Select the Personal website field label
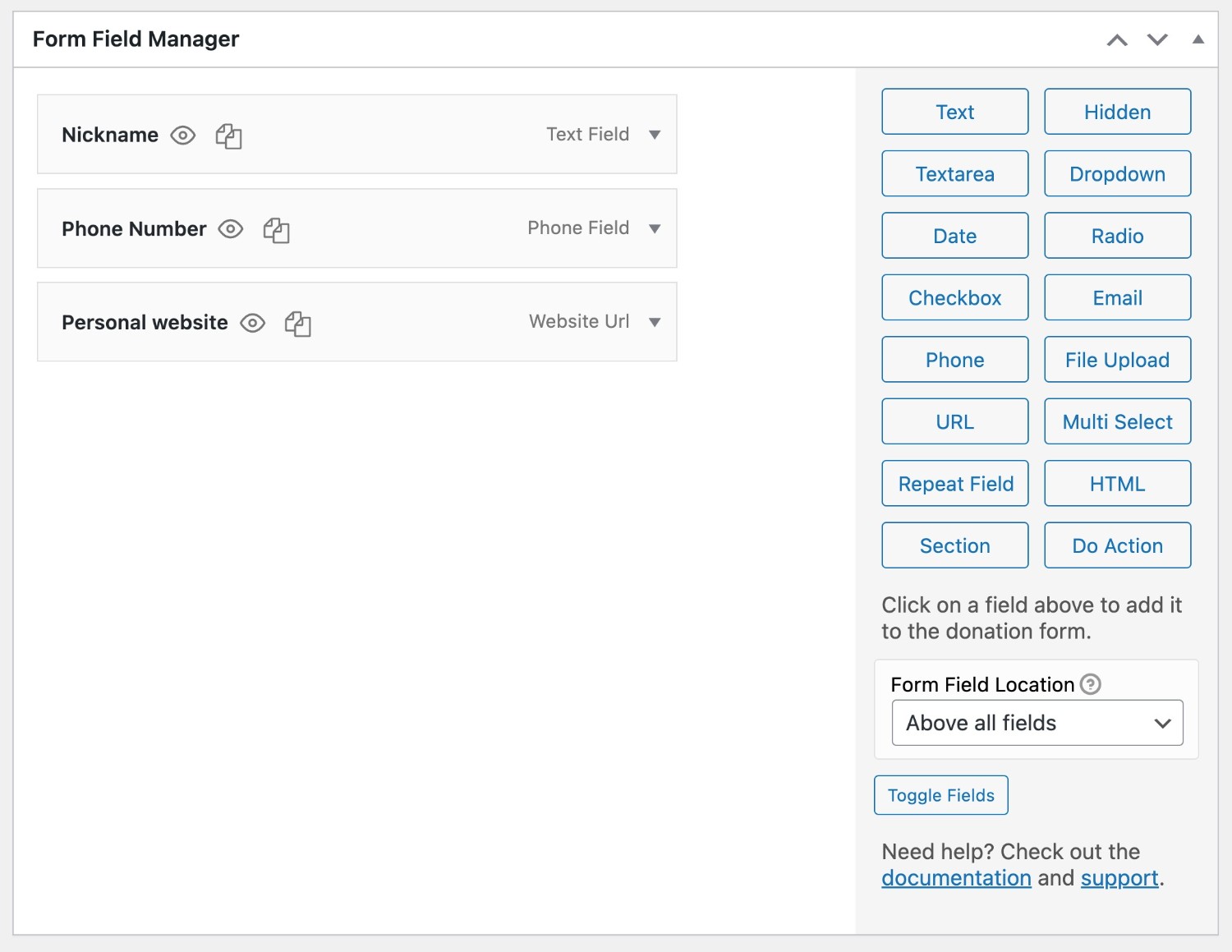The height and width of the screenshot is (952, 1232). pos(145,323)
